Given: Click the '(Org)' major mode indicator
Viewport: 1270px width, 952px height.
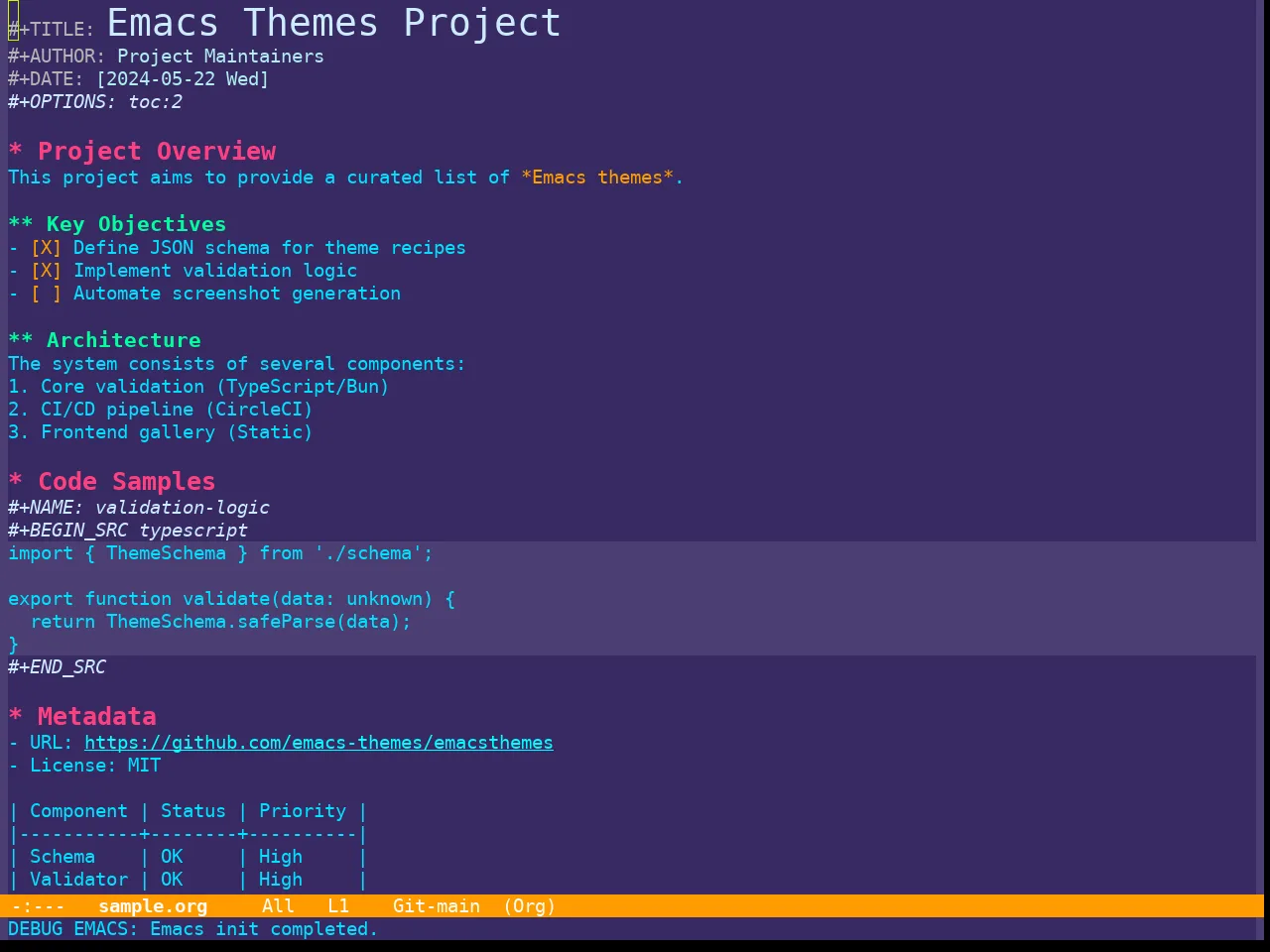Looking at the screenshot, I should pyautogui.click(x=529, y=906).
